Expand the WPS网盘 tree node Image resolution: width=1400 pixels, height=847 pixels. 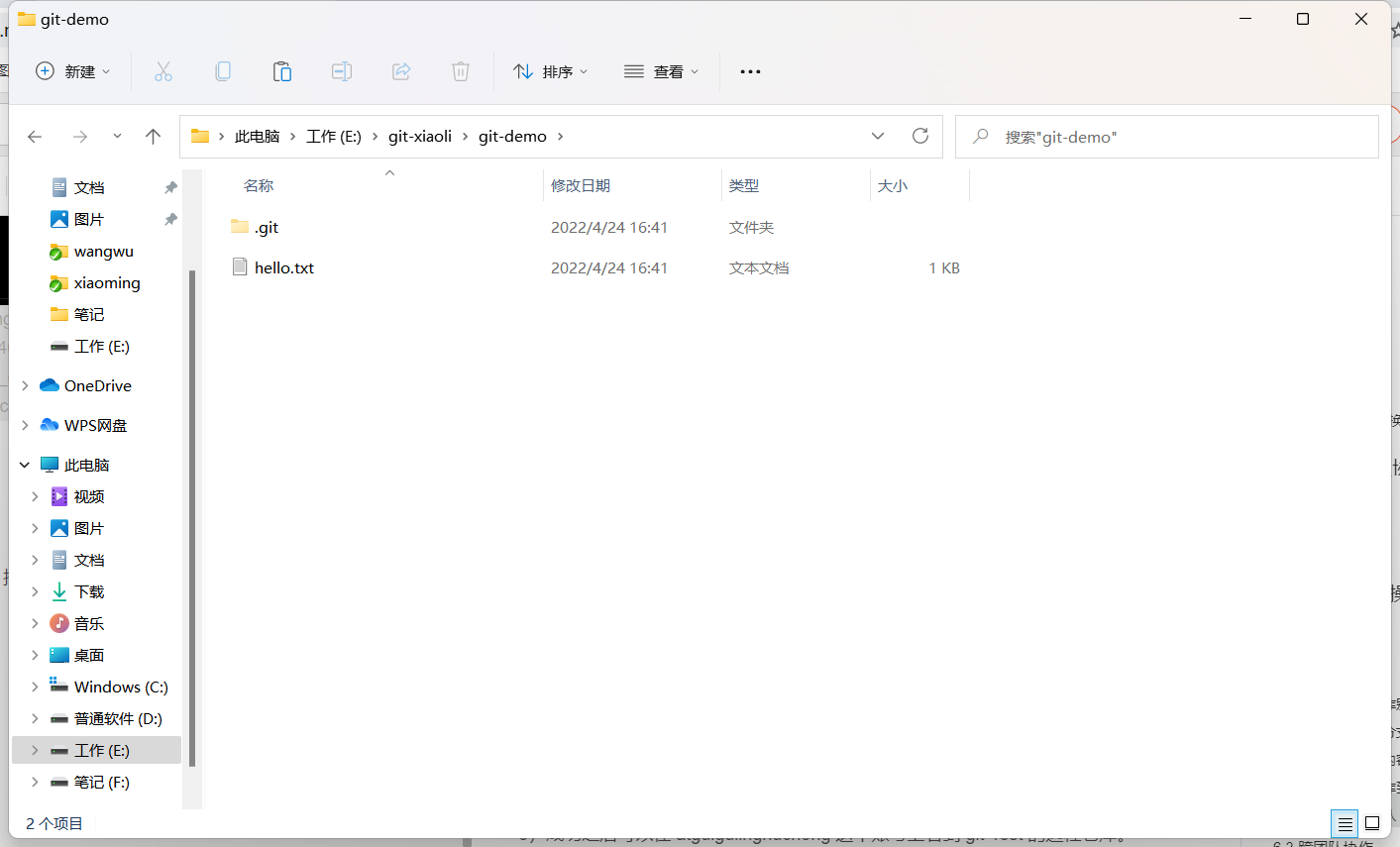[x=25, y=425]
